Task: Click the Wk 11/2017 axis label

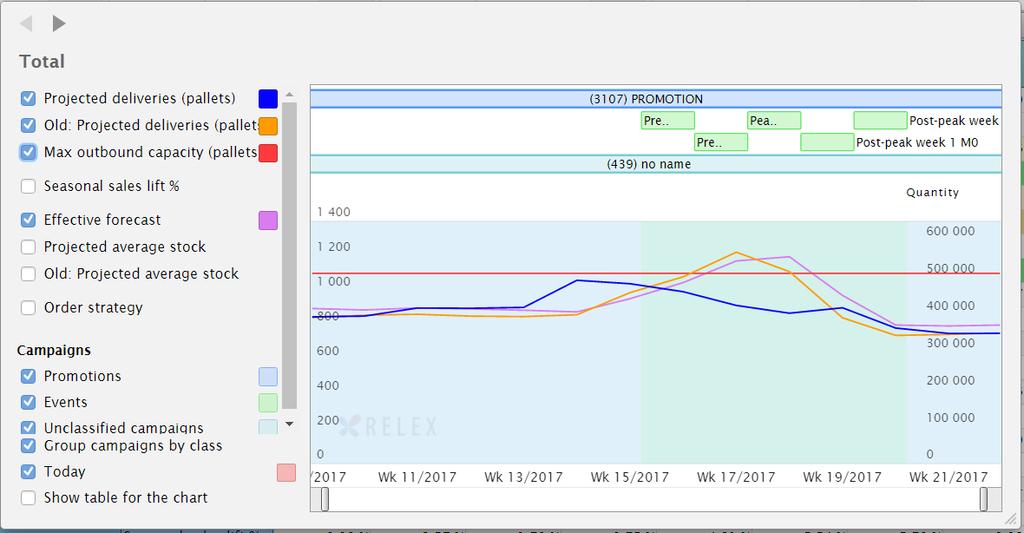Action: pyautogui.click(x=417, y=477)
